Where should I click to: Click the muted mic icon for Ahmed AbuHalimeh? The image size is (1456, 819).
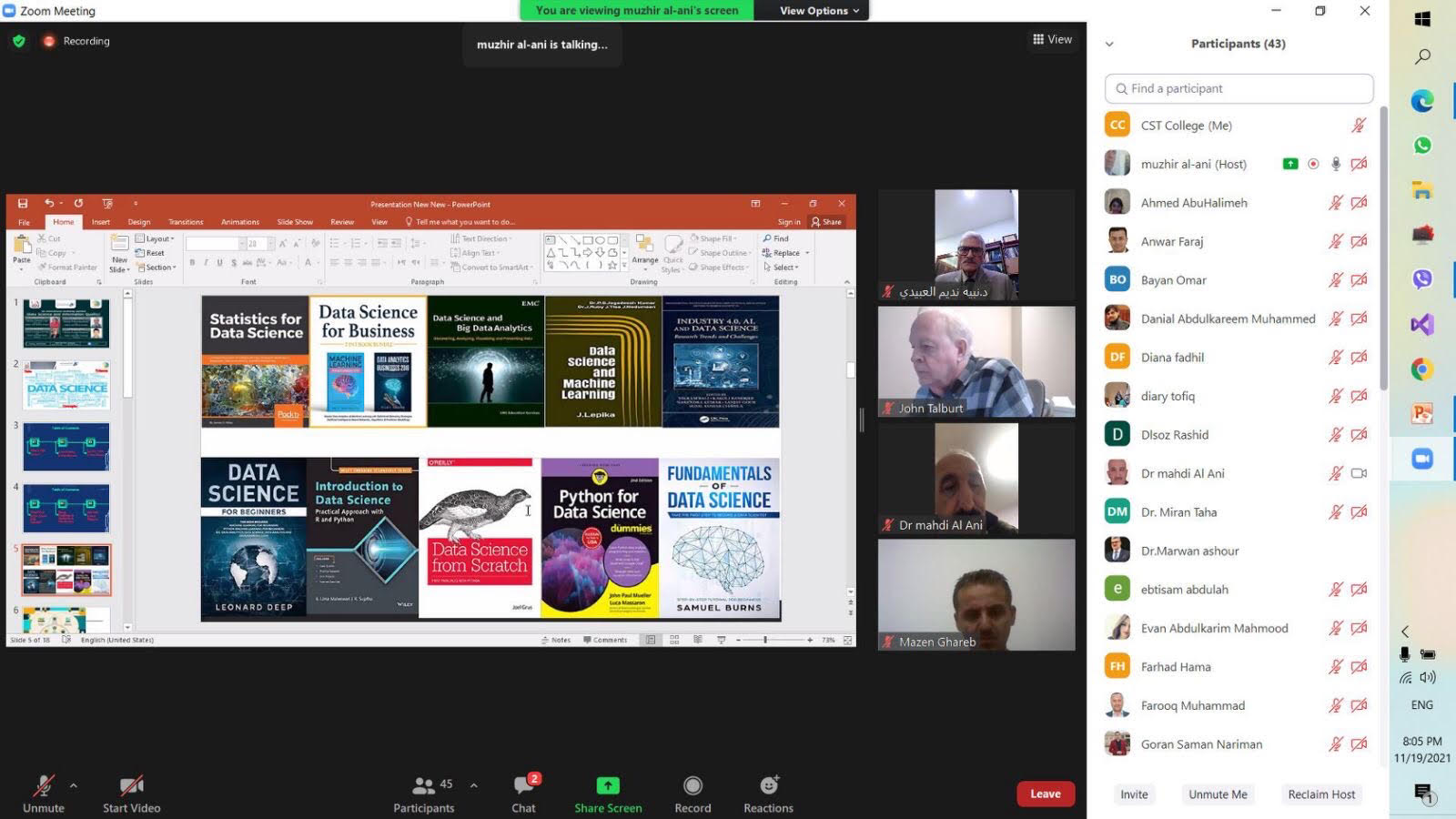click(x=1335, y=203)
